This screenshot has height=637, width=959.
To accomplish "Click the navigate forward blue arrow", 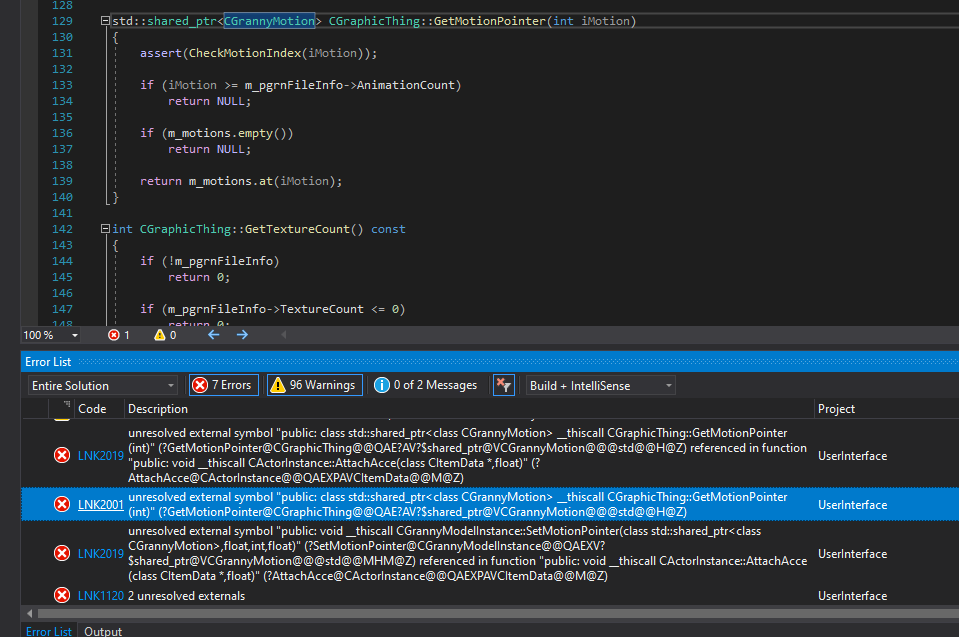I will [x=240, y=336].
